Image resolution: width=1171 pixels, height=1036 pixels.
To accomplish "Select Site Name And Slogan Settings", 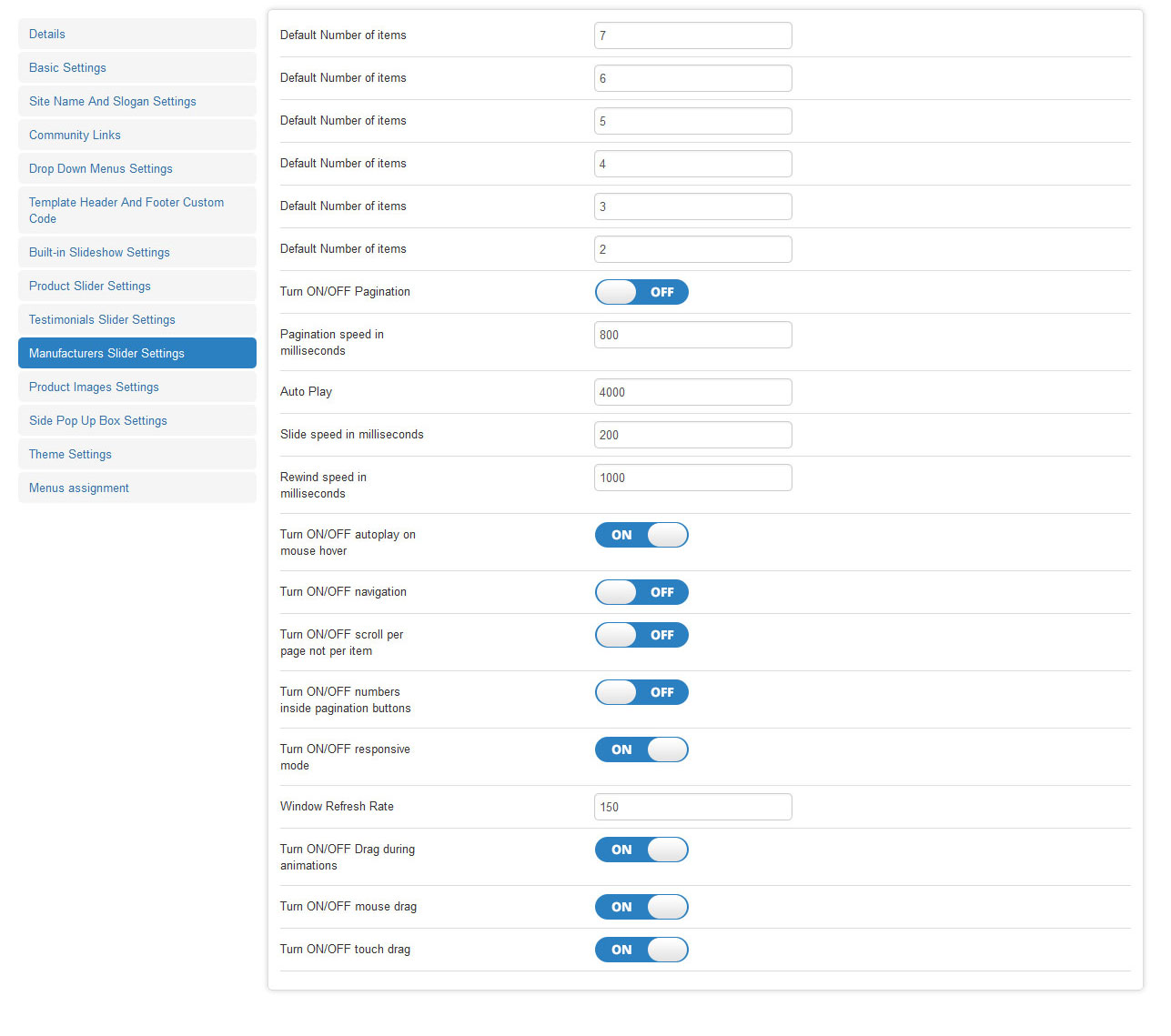I will click(x=136, y=101).
